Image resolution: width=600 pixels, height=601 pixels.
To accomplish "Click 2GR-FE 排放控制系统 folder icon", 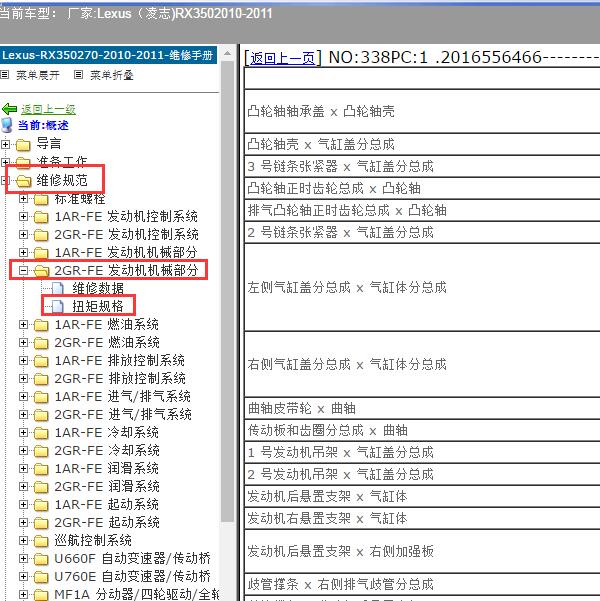I will pyautogui.click(x=41, y=378).
